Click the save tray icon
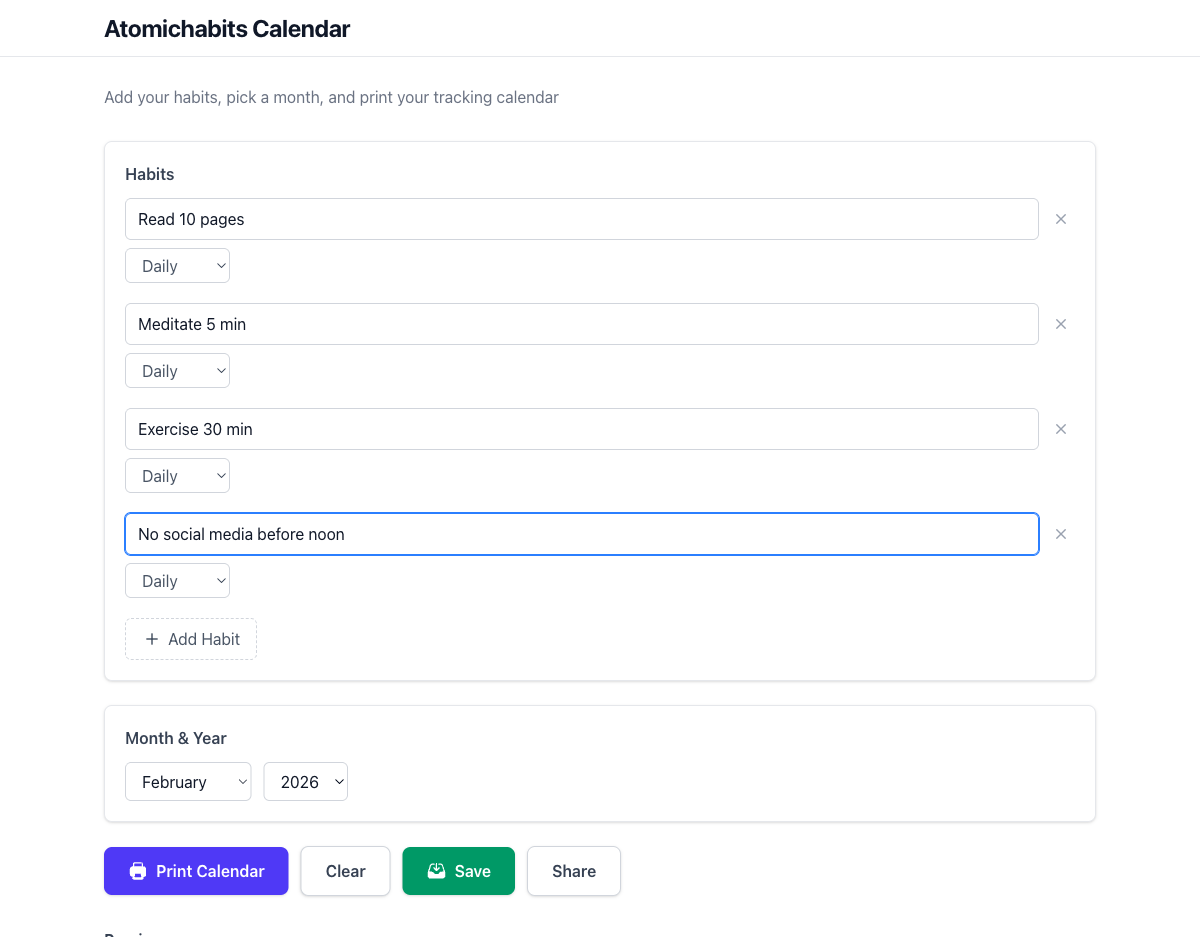The height and width of the screenshot is (937, 1200). click(436, 871)
